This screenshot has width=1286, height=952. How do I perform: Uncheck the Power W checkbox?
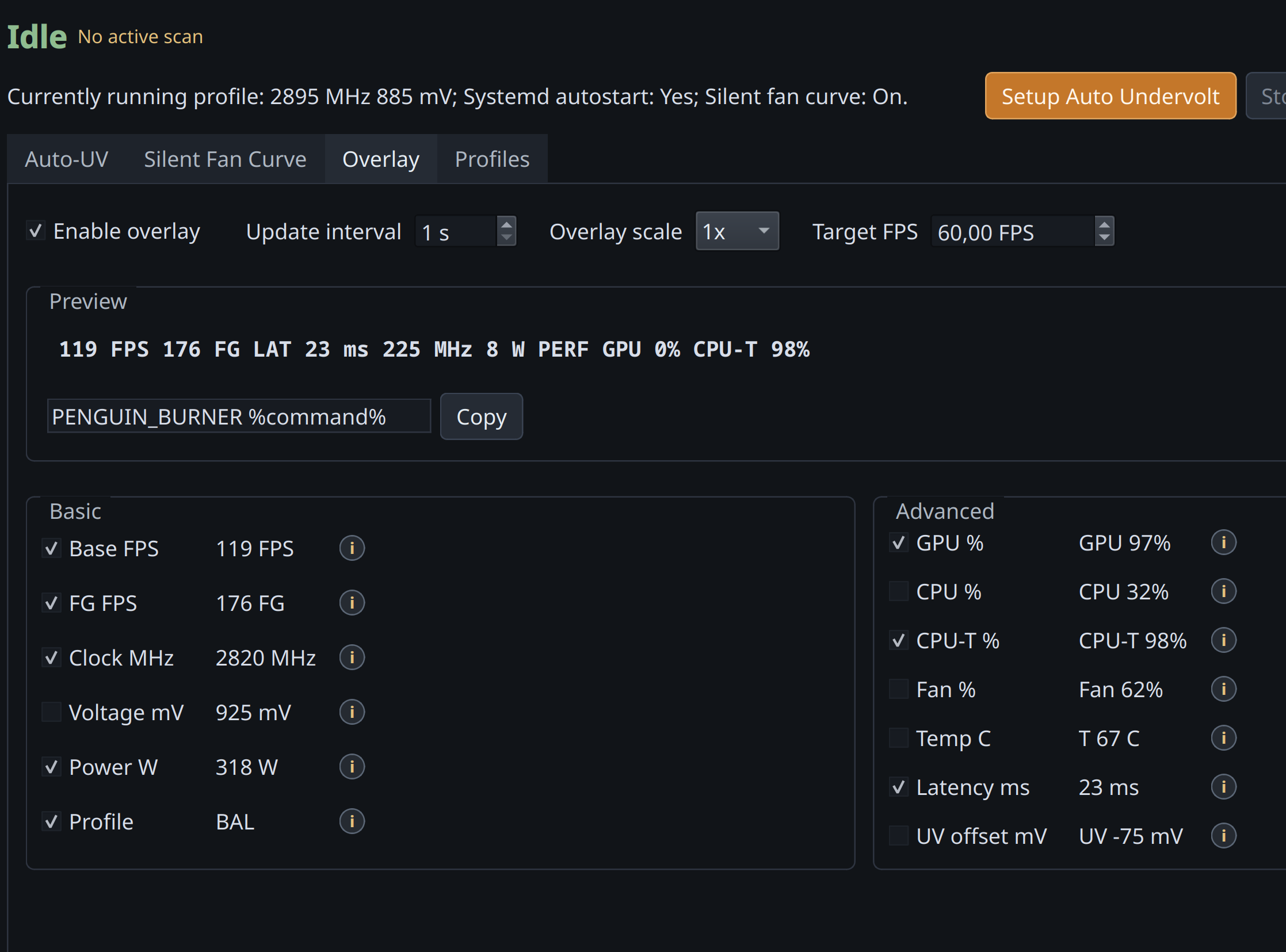pos(51,767)
